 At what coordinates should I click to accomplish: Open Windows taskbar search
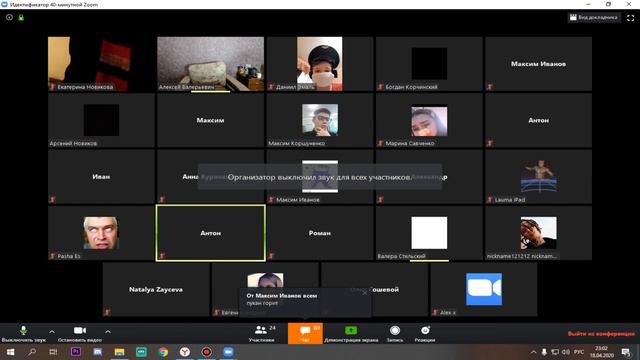point(32,352)
